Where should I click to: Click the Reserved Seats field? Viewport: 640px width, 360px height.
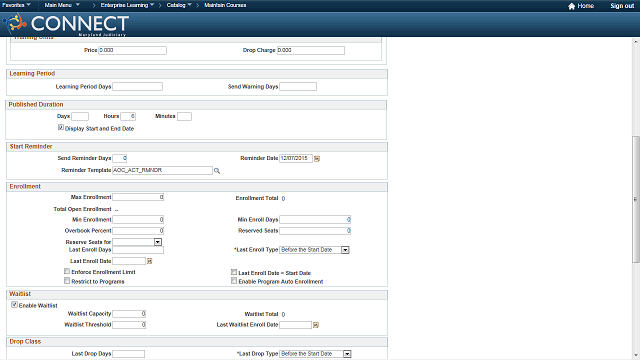pyautogui.click(x=315, y=231)
